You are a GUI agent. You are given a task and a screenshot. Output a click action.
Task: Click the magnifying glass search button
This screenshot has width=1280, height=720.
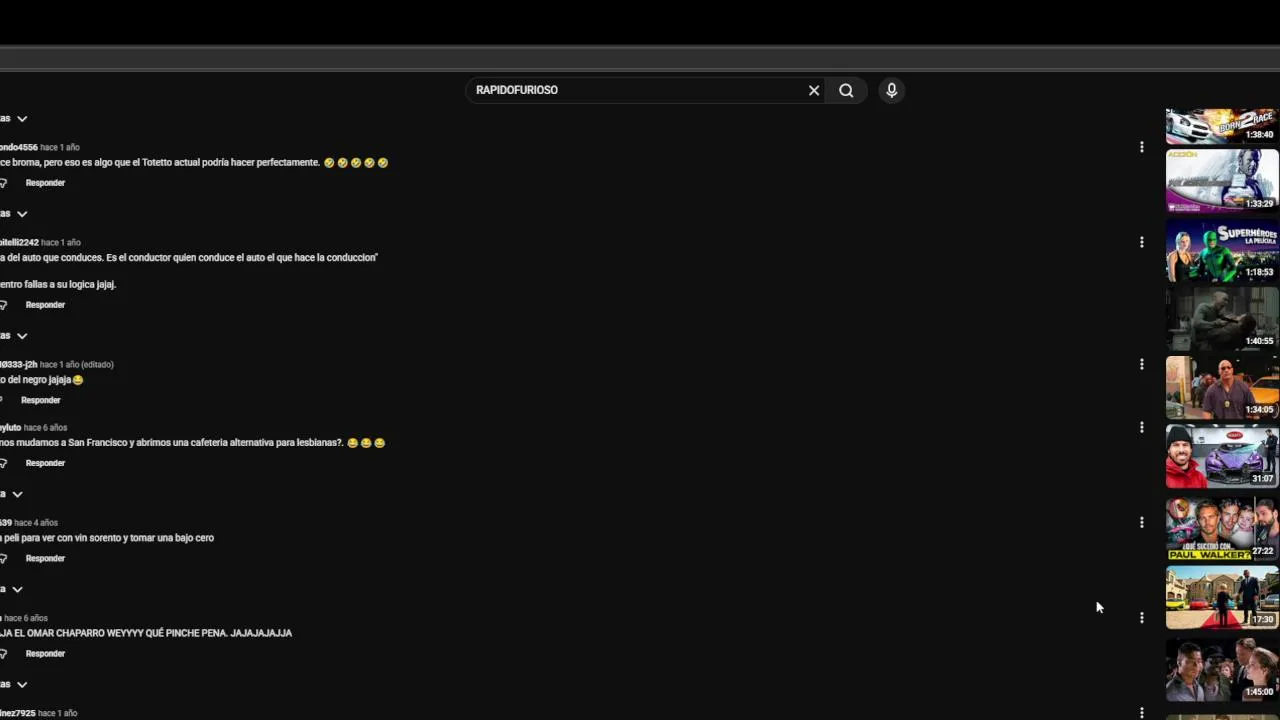846,90
